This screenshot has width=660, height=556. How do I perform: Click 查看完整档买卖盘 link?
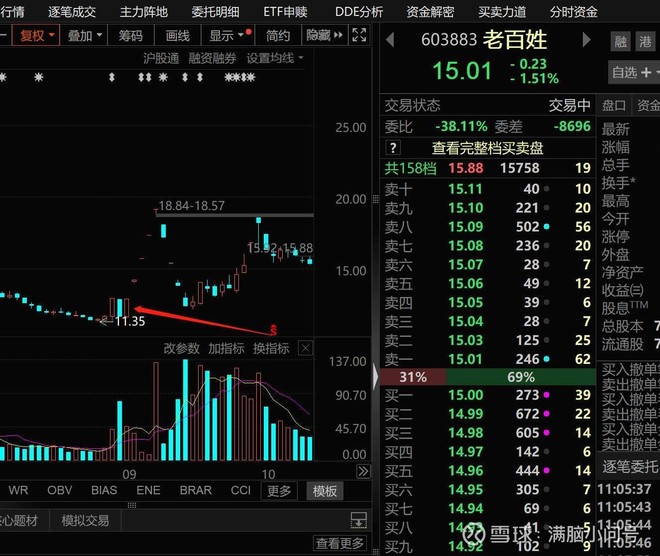pos(487,148)
